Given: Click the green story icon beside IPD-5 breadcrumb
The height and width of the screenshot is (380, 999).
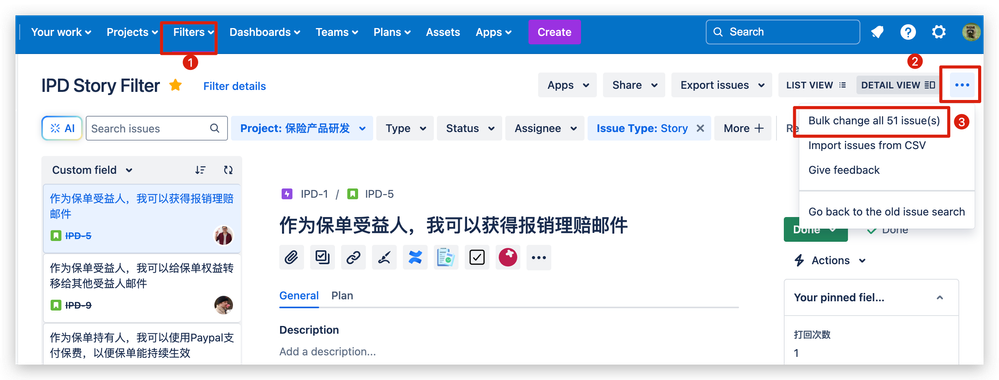Looking at the screenshot, I should (x=352, y=194).
